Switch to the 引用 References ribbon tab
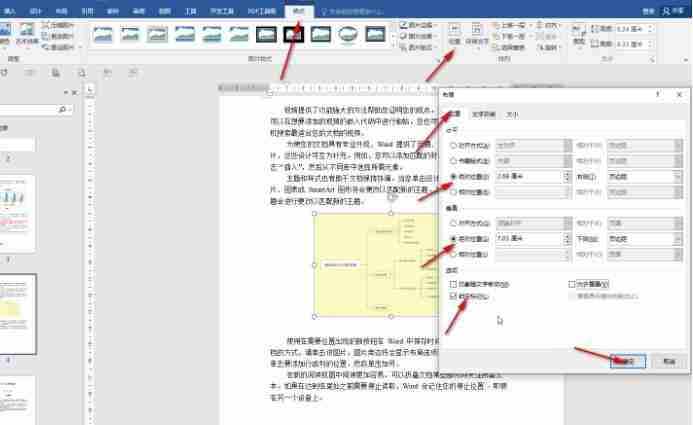 point(88,11)
